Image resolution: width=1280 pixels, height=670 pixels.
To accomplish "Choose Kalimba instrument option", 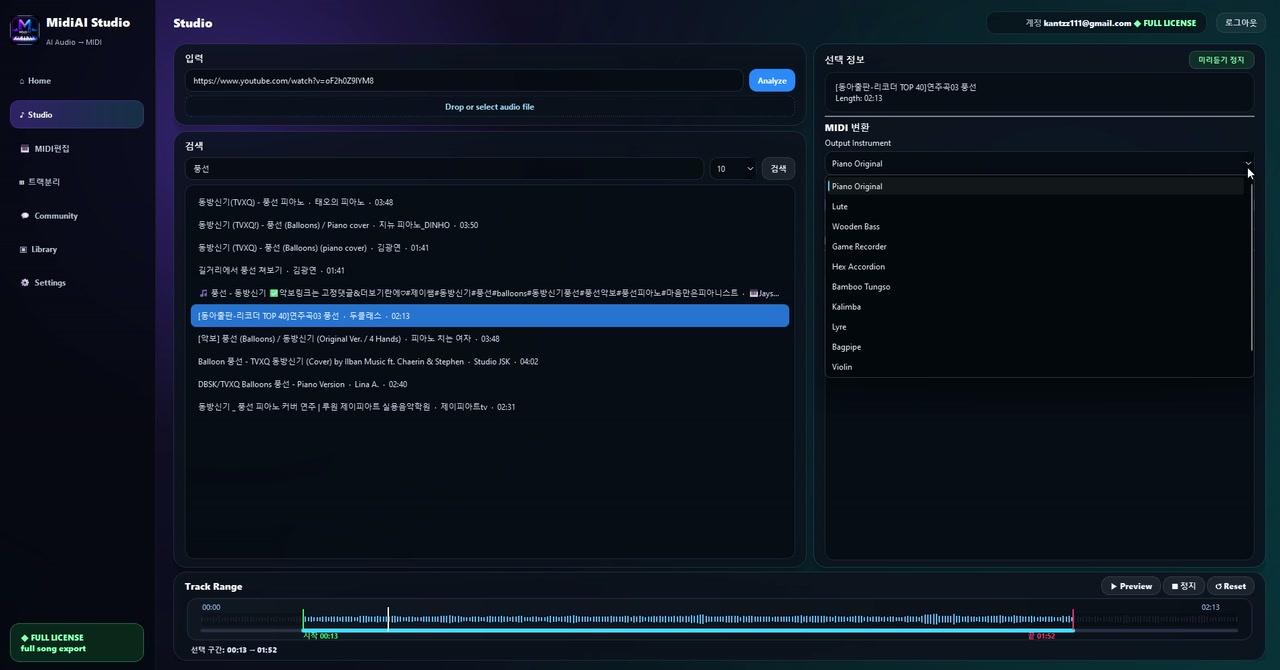I will (1035, 306).
